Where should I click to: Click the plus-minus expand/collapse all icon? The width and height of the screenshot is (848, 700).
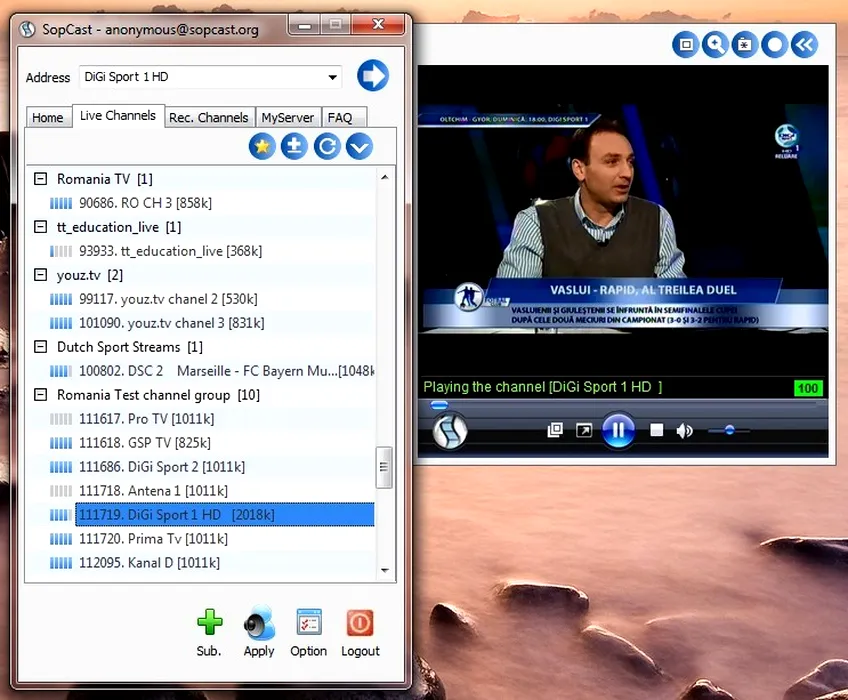tap(294, 146)
